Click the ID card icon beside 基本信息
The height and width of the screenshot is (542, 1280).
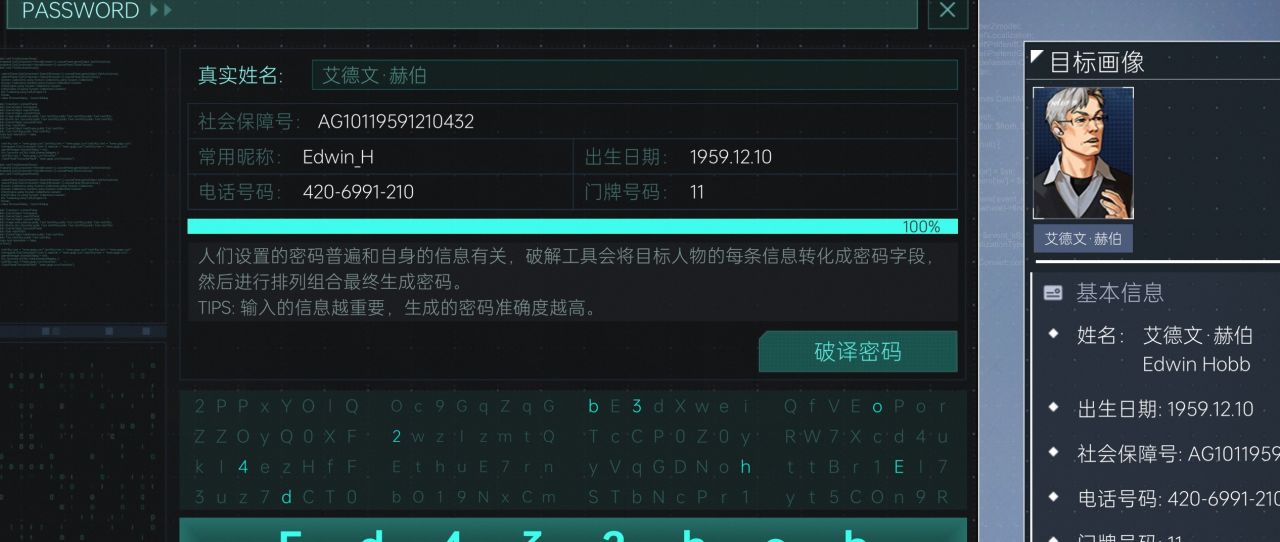click(x=1053, y=293)
